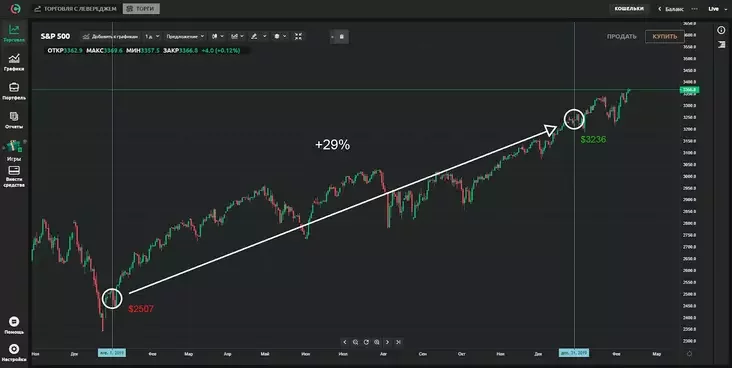This screenshot has height=368, width=732.
Task: Switch to ТОРГОВЛЯ С ЛЕВЕРЕДЖЕМ tab
Action: 75,9
